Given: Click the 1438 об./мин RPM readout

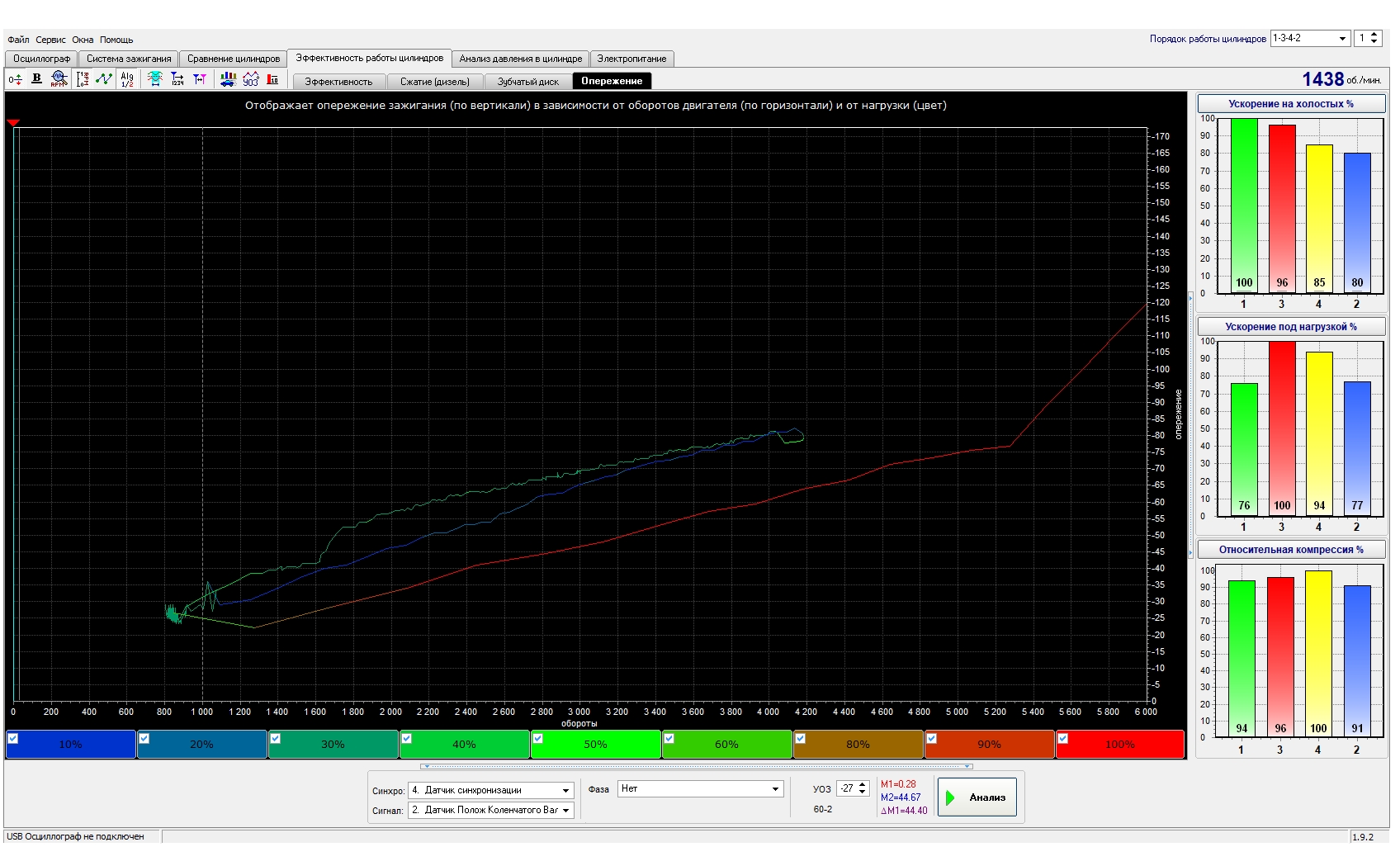Looking at the screenshot, I should (1341, 79).
